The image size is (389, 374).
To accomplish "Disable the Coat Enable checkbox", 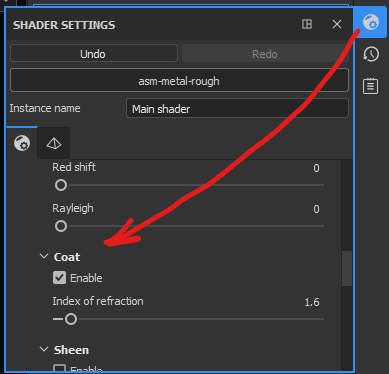I will (59, 278).
